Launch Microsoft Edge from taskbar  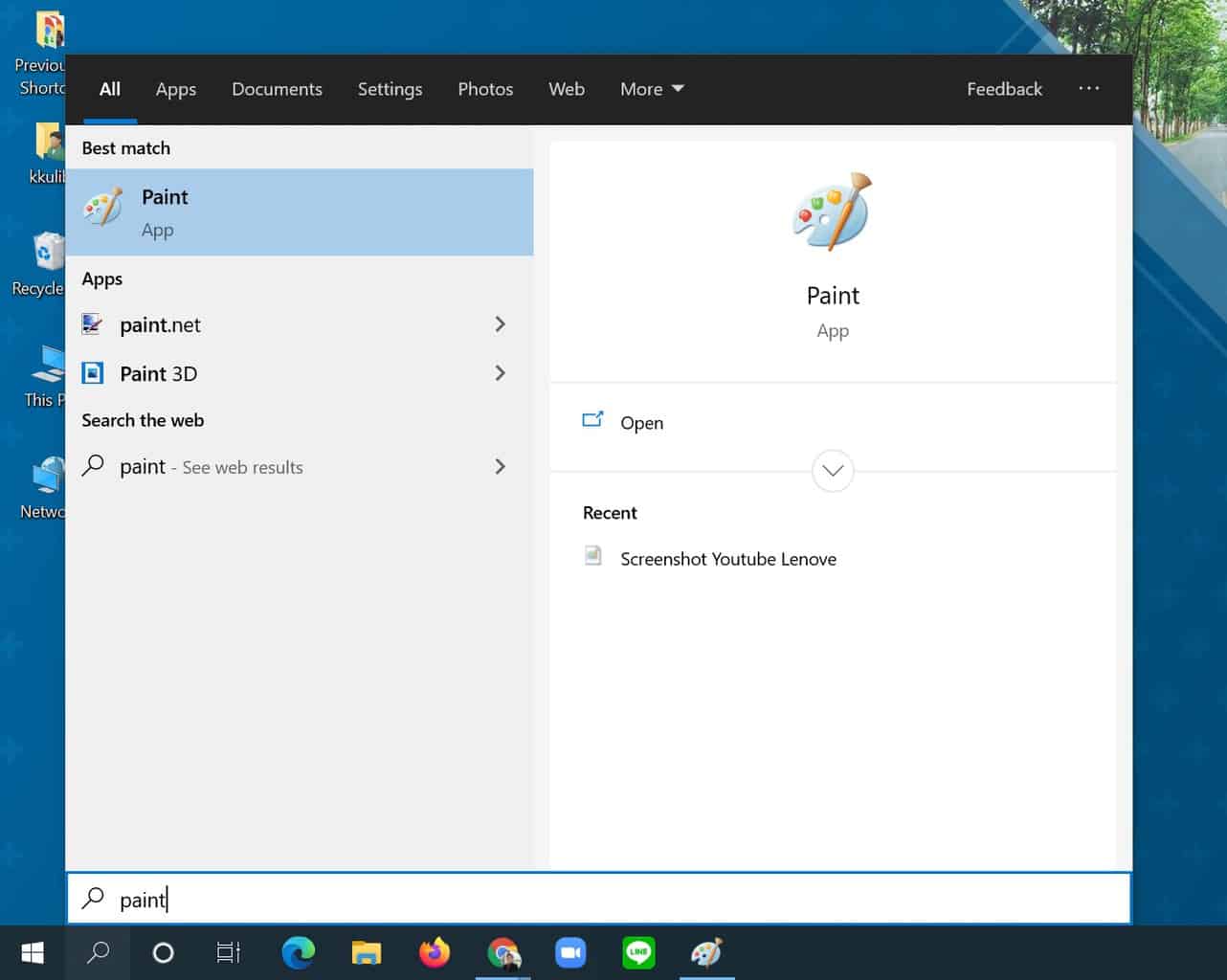pyautogui.click(x=299, y=953)
